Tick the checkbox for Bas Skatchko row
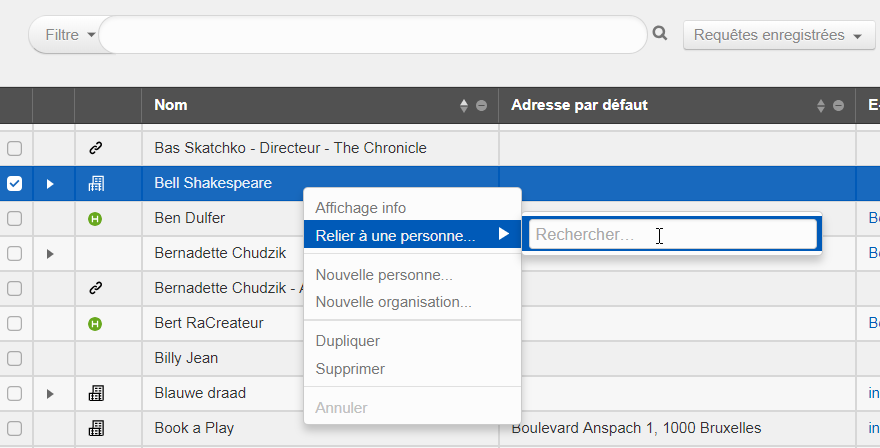This screenshot has height=448, width=880. coord(15,148)
